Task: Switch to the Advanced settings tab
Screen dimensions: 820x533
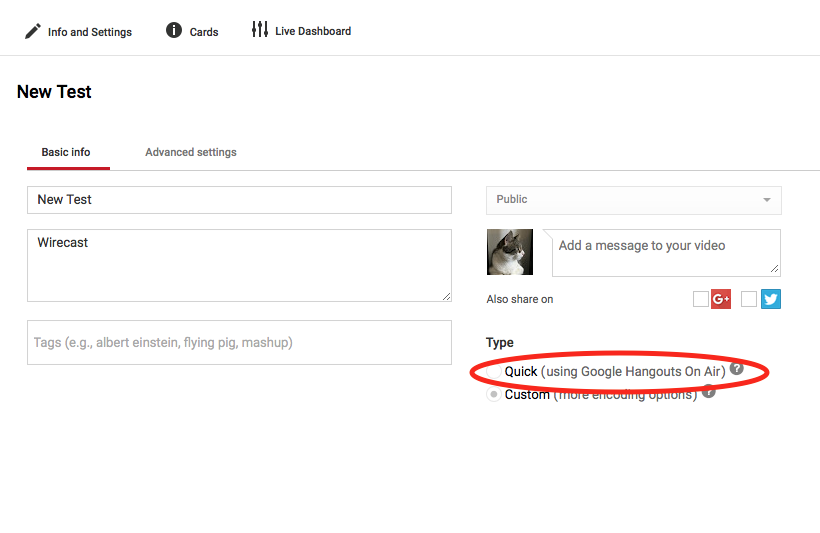Action: 191,152
